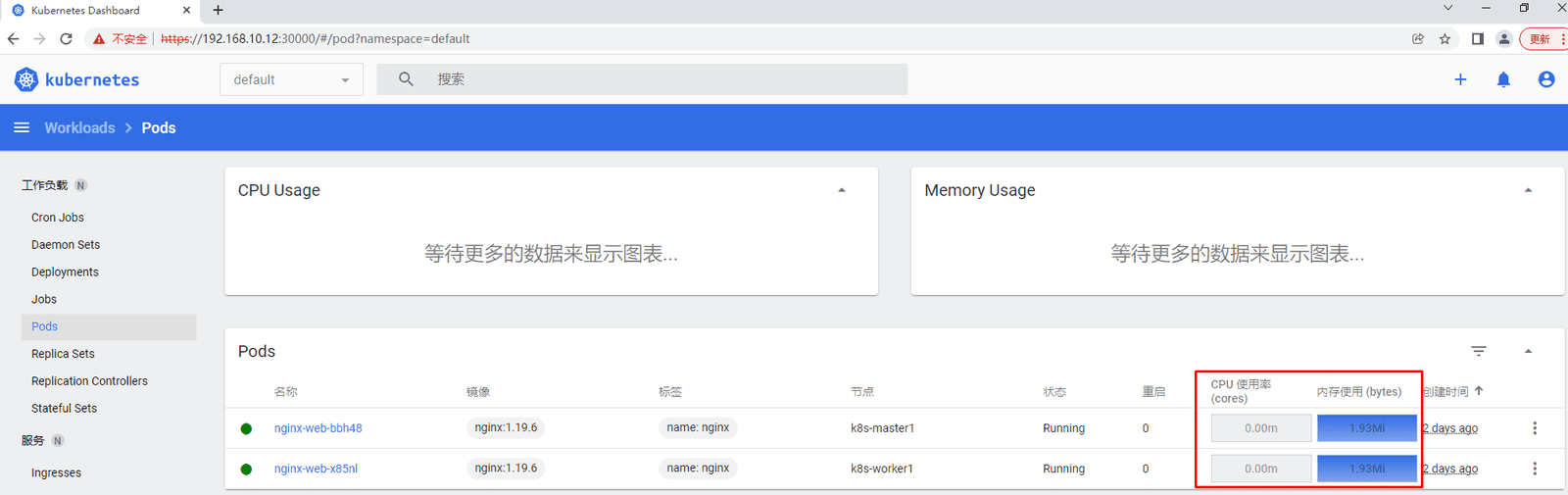The height and width of the screenshot is (495, 1568).
Task: Collapse the Pods card
Action: click(x=1528, y=351)
